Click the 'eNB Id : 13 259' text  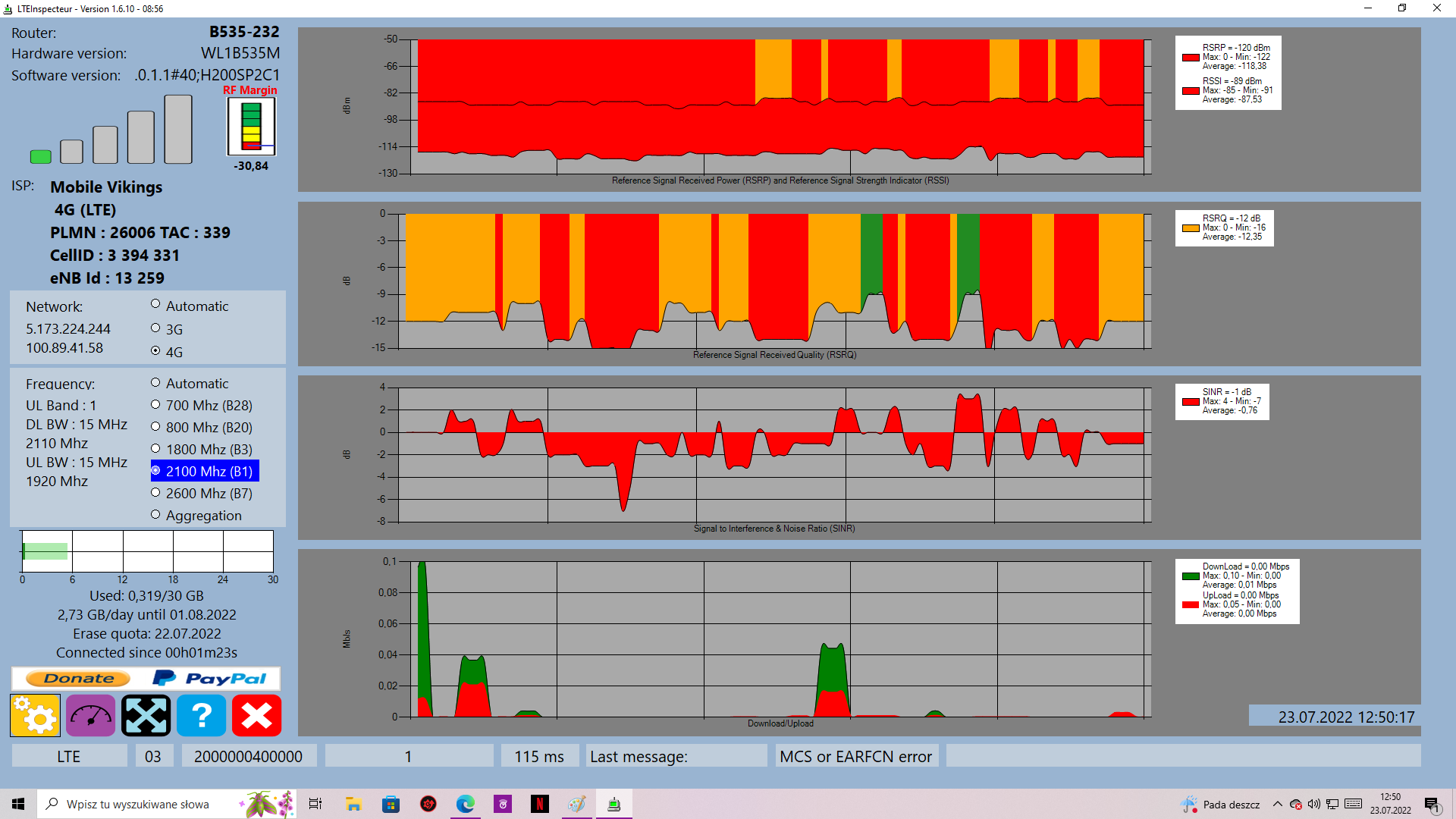click(107, 278)
